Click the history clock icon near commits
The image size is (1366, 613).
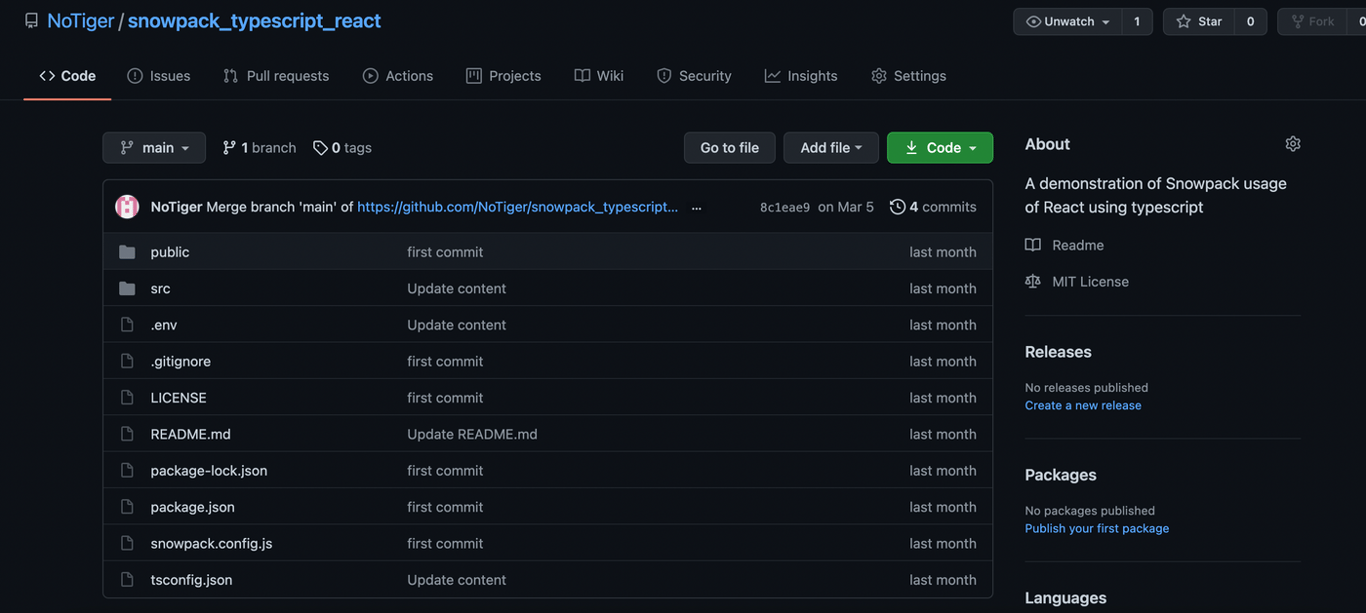(897, 206)
